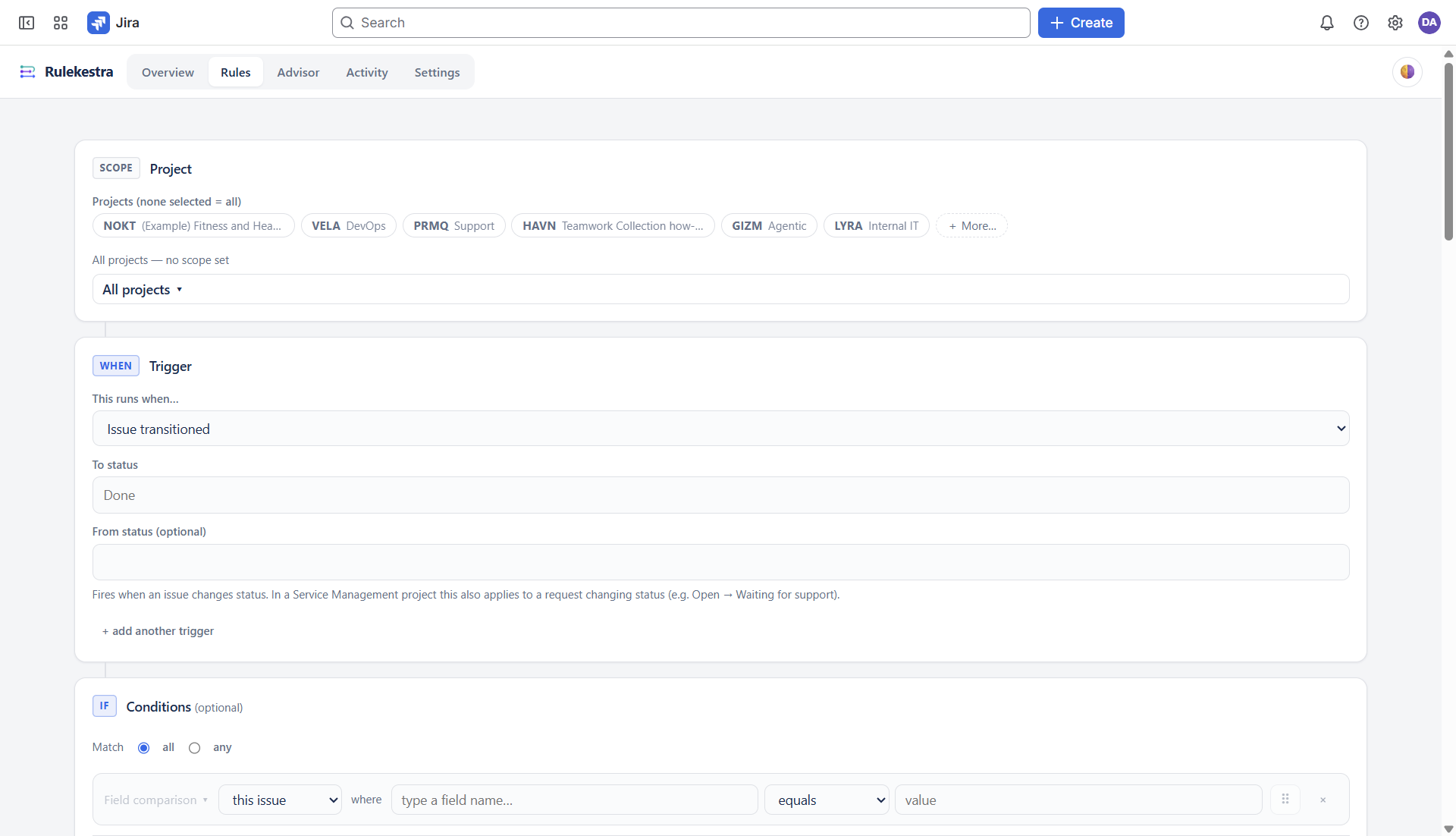
Task: Collapse the sidebar panel icon
Action: tap(27, 23)
